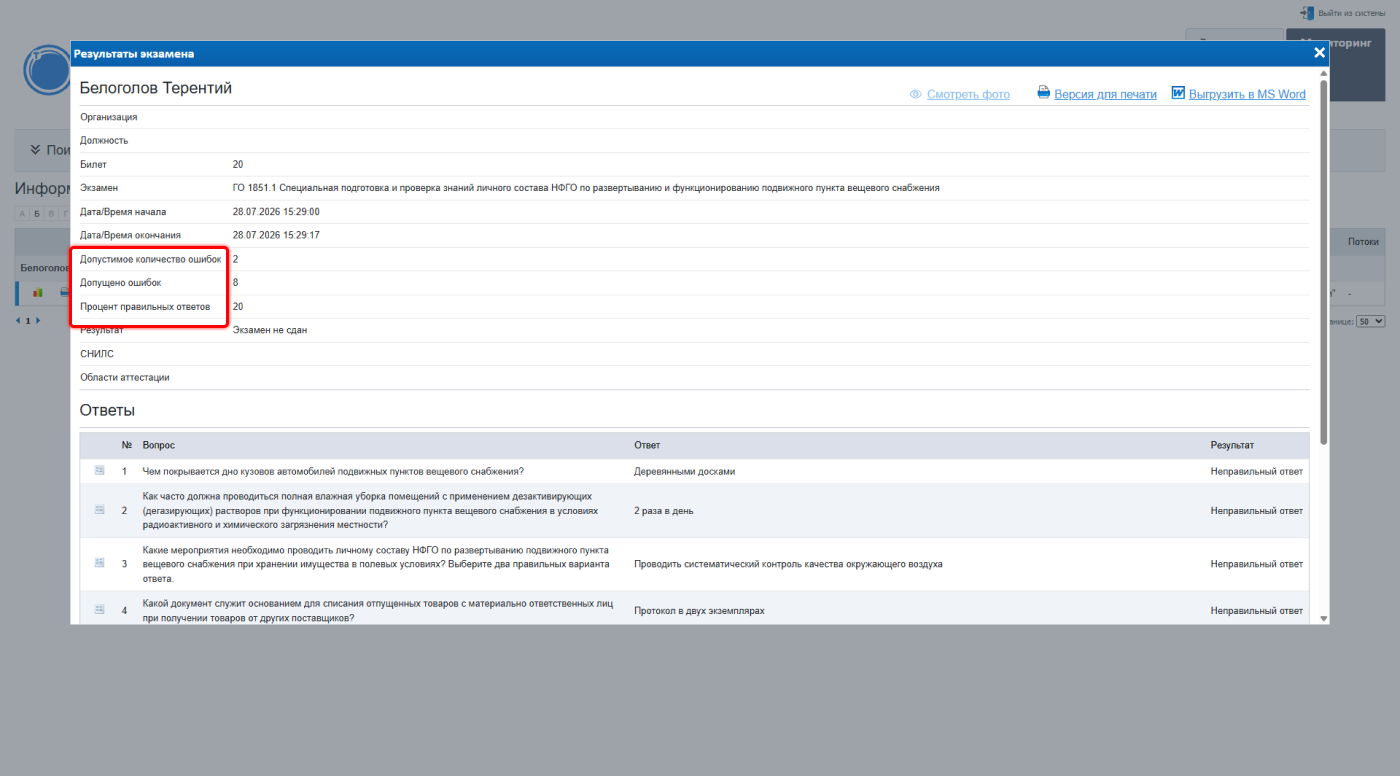This screenshot has width=1400, height=776.
Task: Click the Области аттестации label
Action: coord(125,377)
